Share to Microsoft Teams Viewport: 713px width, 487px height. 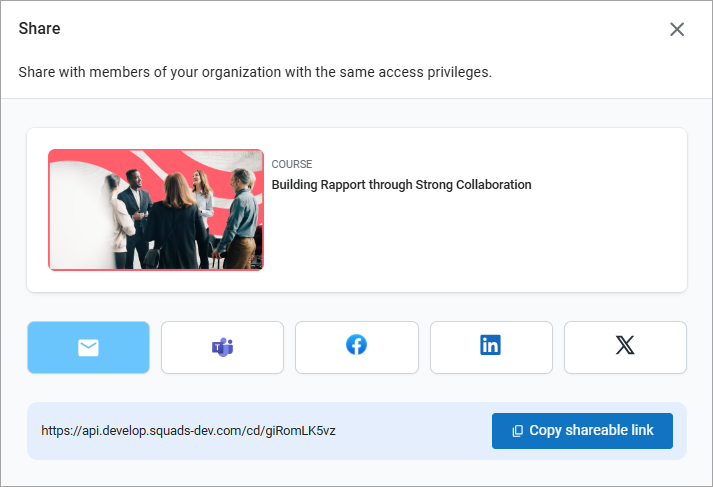click(222, 347)
